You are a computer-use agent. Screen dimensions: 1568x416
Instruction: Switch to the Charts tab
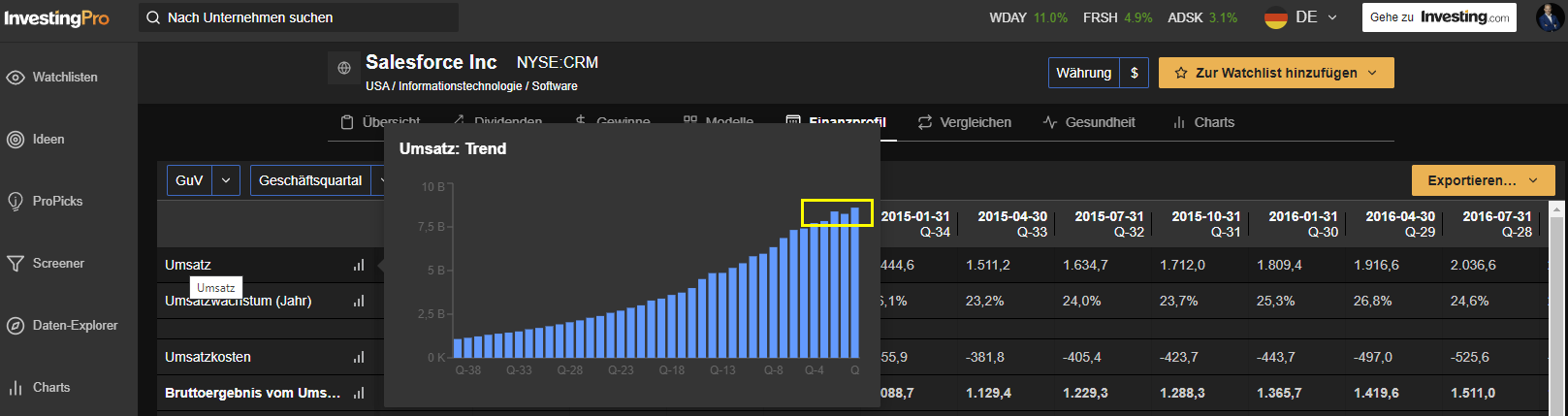[1203, 122]
